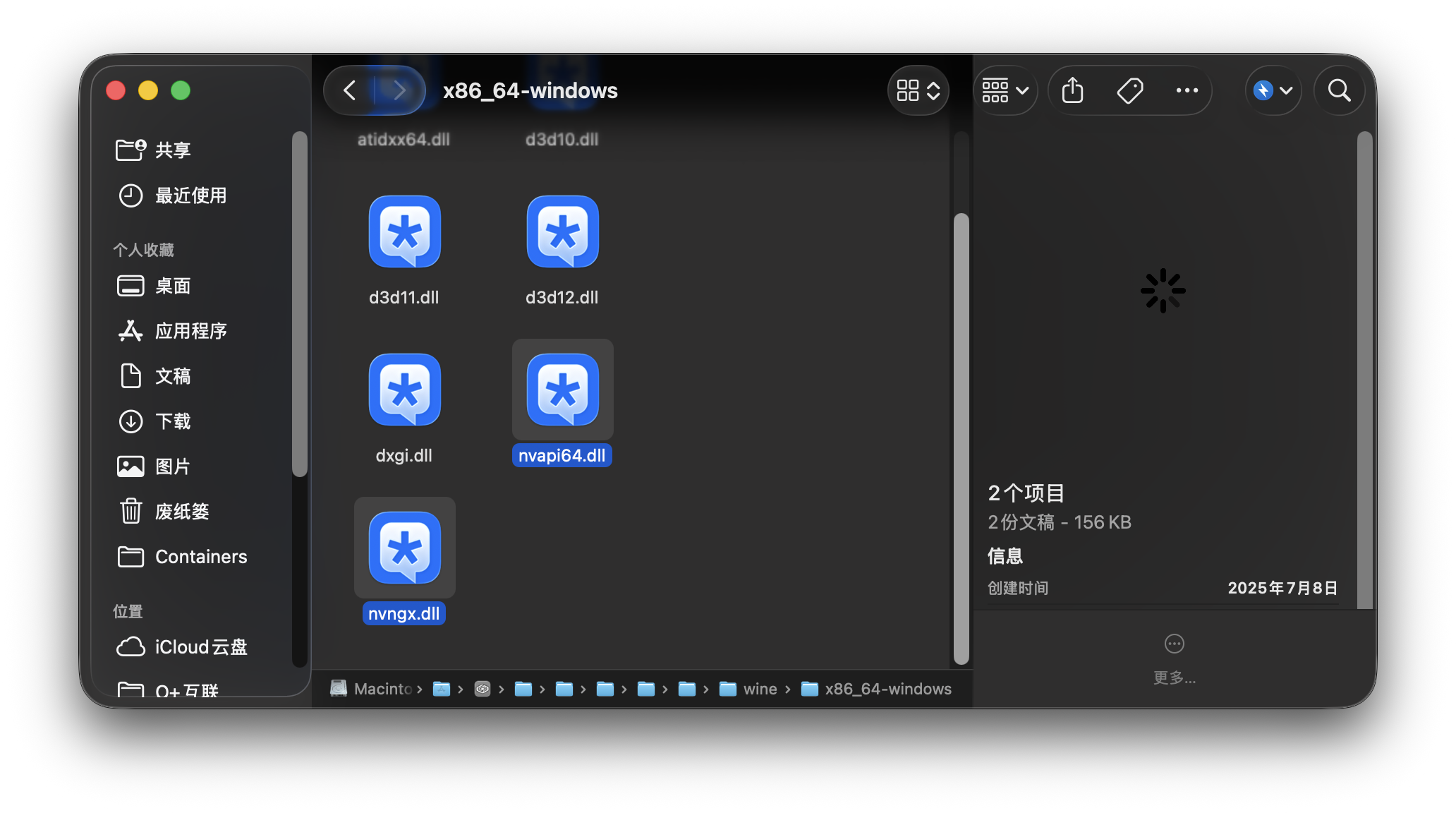
Task: Click the d3d12.dll filename label
Action: 562,297
